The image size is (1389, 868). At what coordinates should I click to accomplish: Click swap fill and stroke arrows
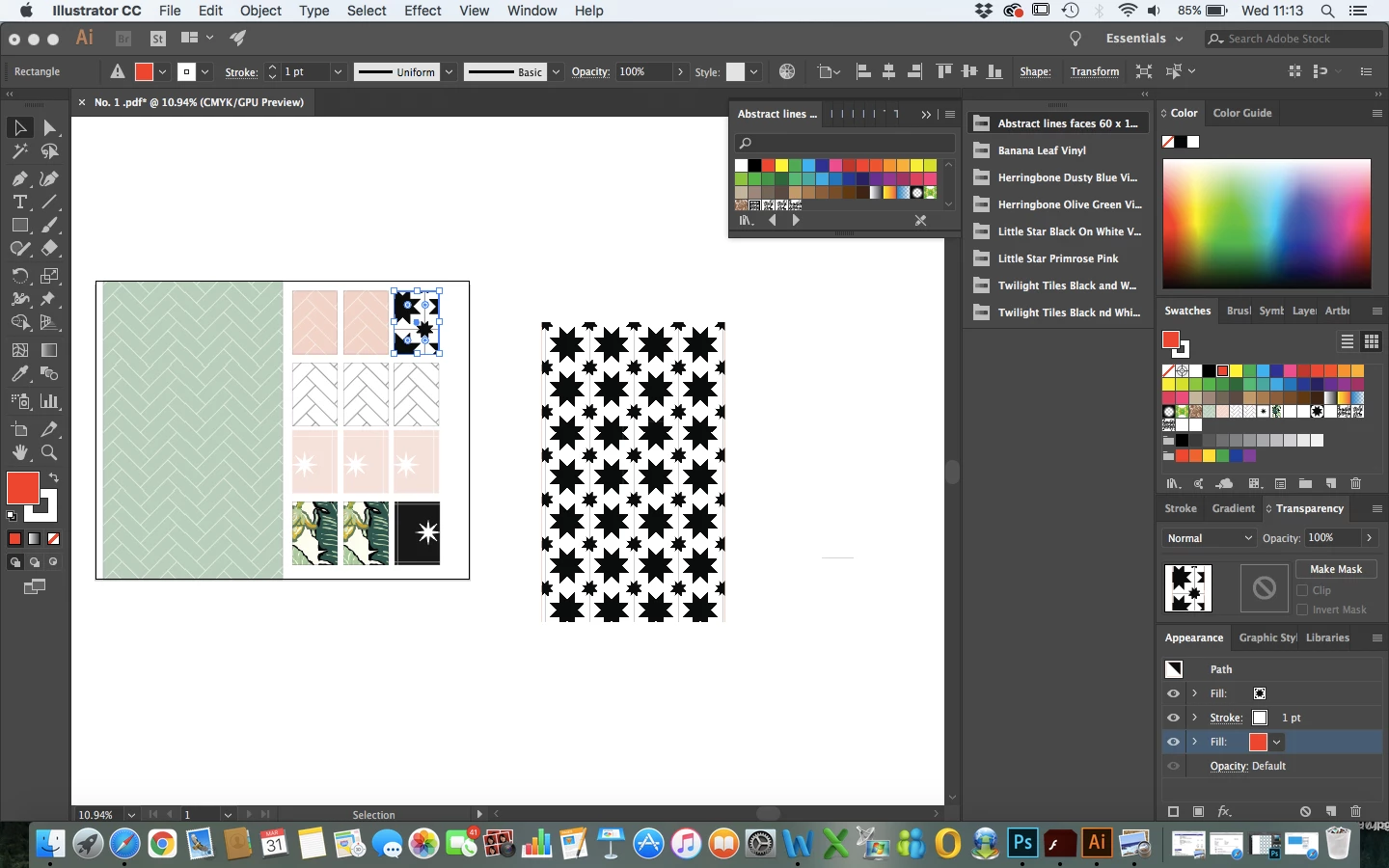coord(54,477)
